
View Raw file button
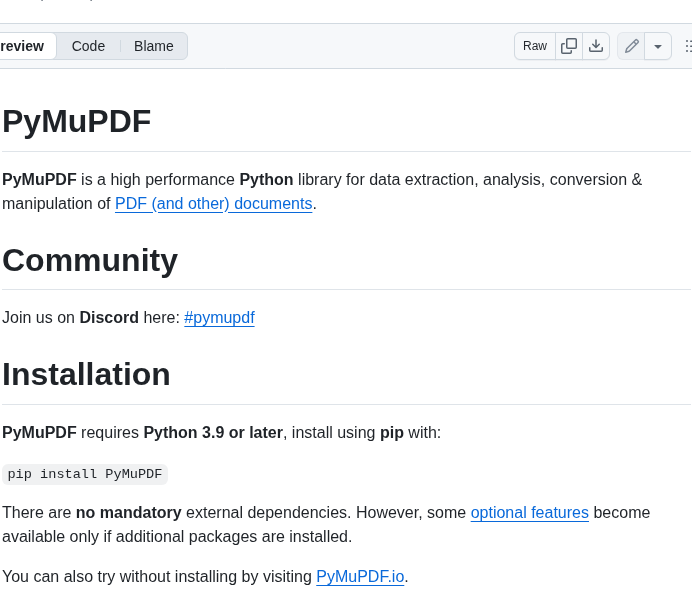coord(535,46)
